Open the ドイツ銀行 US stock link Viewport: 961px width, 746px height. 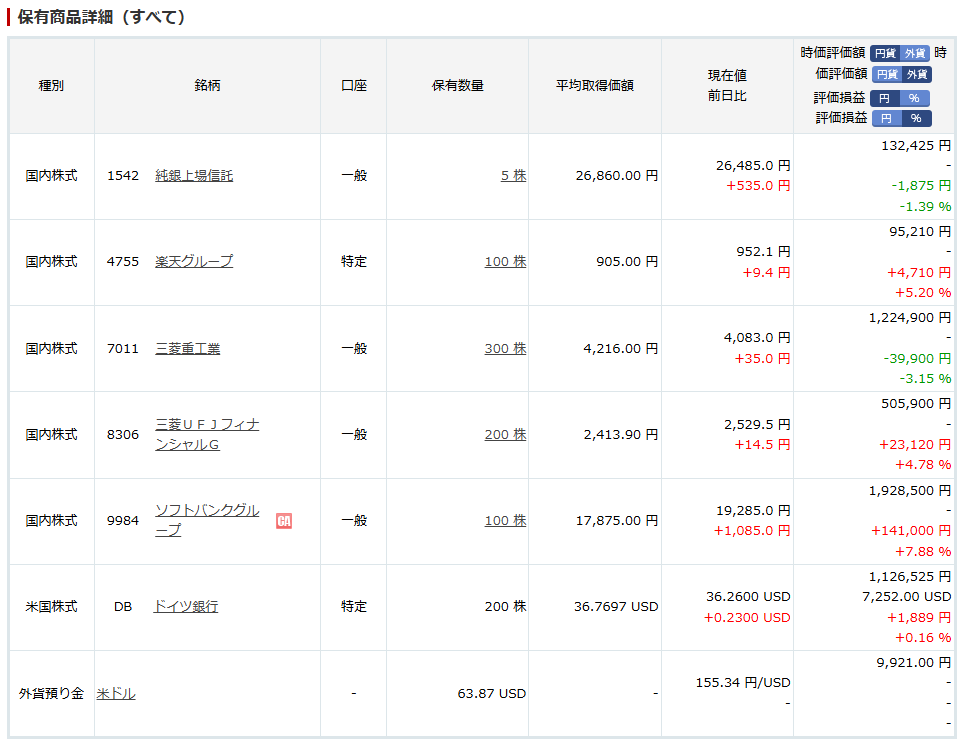(186, 607)
